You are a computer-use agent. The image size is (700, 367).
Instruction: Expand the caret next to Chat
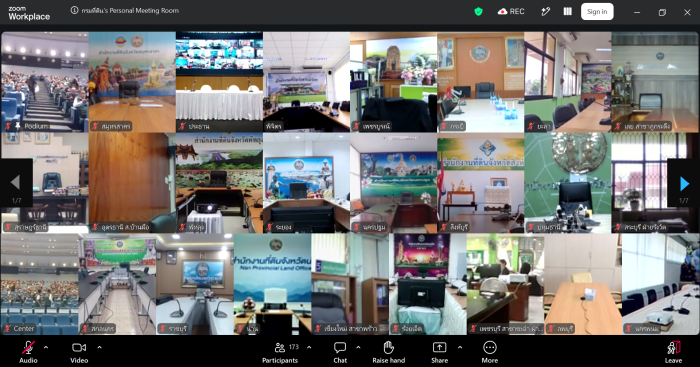(358, 347)
